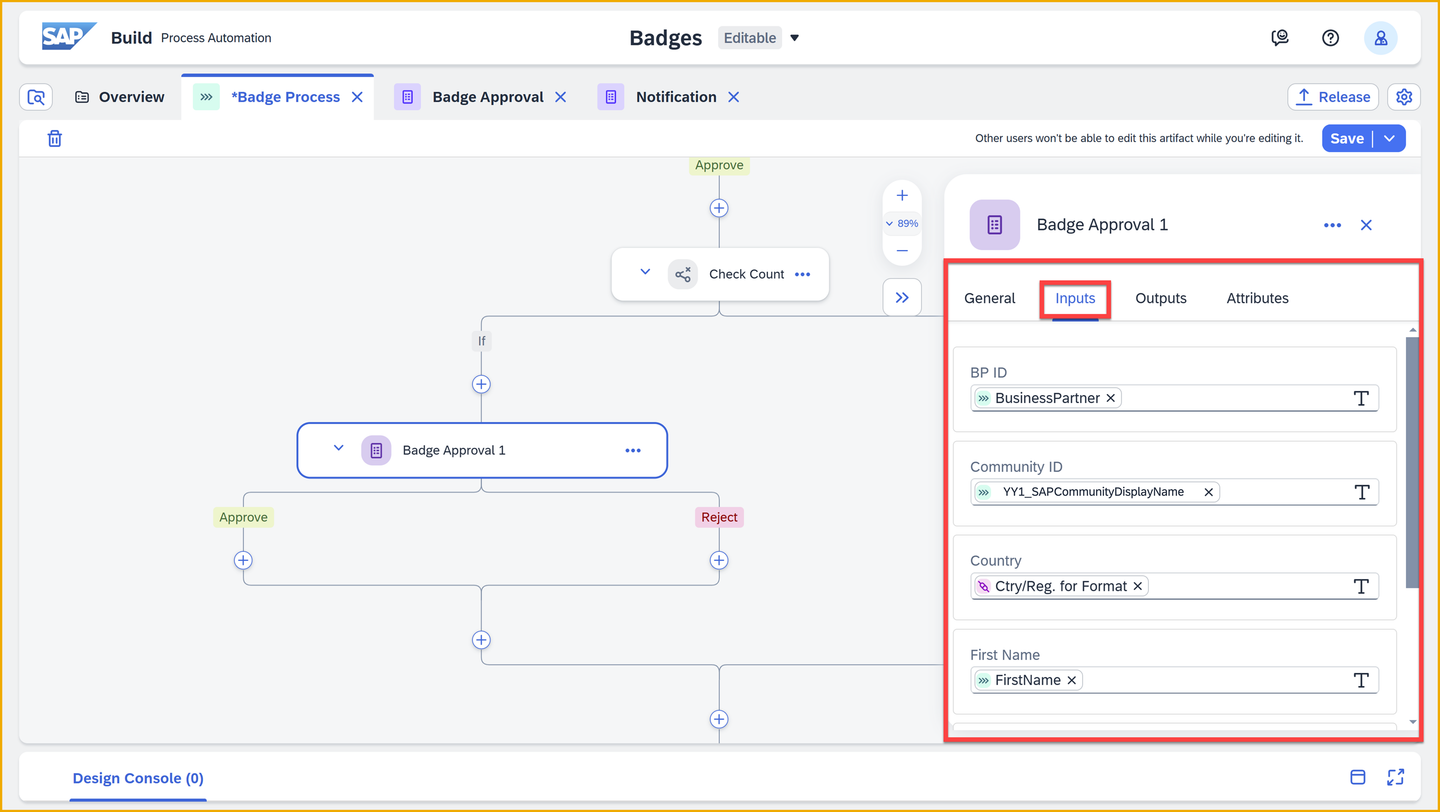The image size is (1440, 812).
Task: Remove the YY1_SAPCommunityDisplayName token
Action: 1208,492
